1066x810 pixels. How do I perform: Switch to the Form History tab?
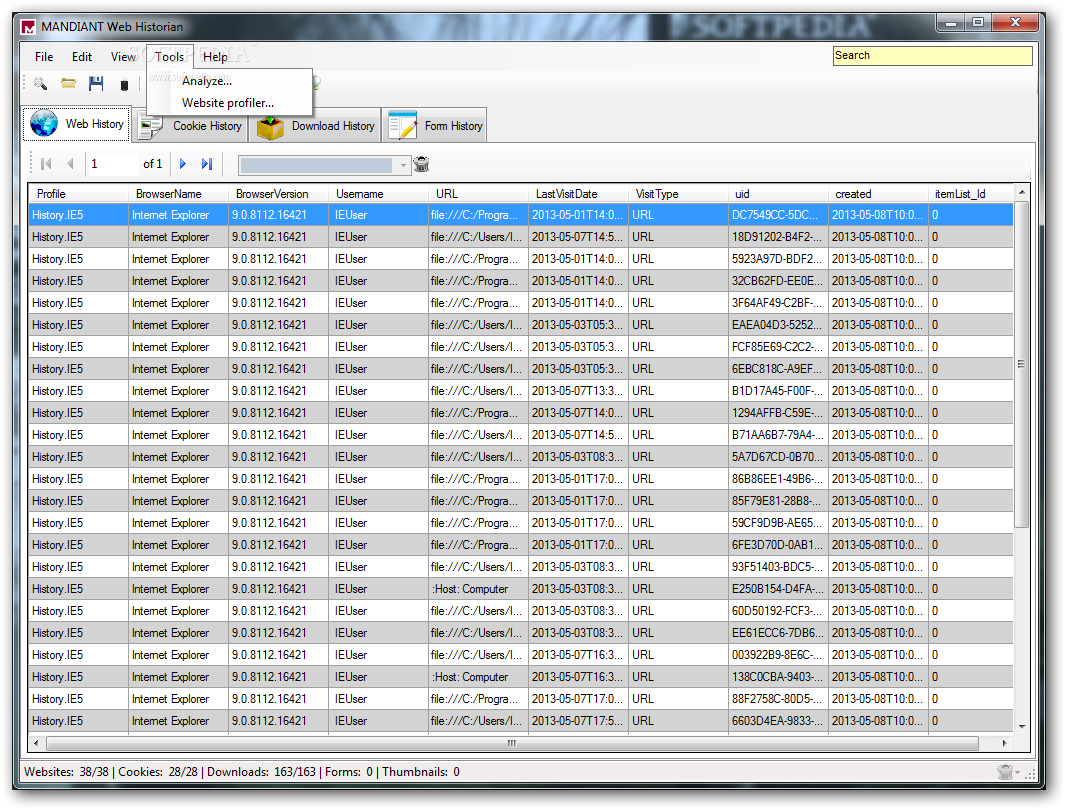click(435, 126)
